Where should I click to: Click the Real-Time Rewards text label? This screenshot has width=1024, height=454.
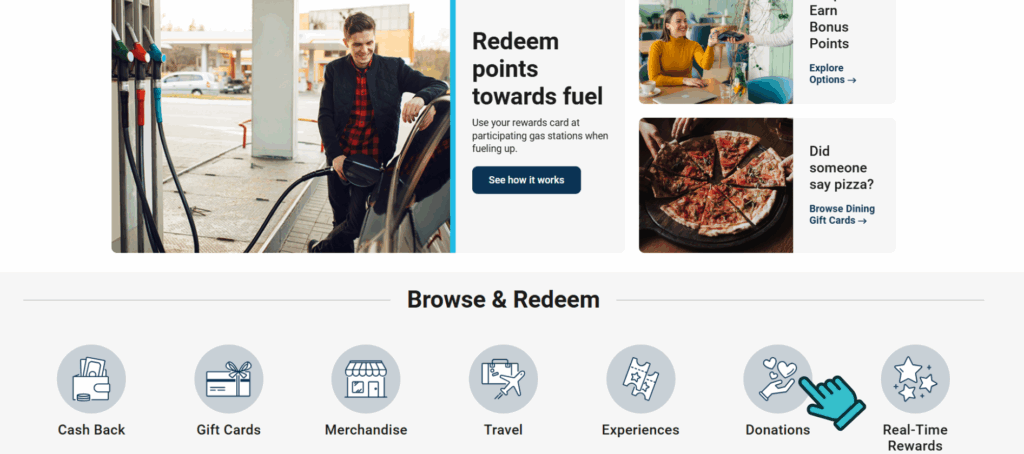click(x=915, y=438)
